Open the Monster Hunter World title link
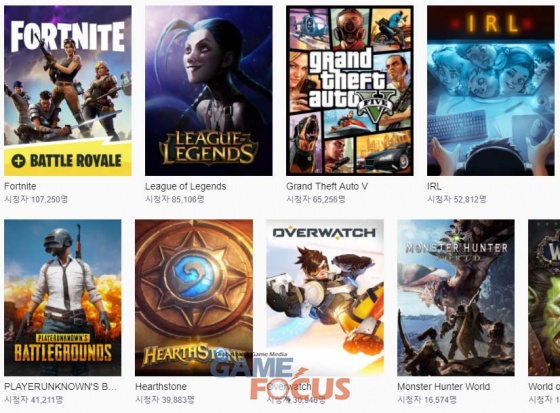The image size is (560, 413). [x=444, y=387]
